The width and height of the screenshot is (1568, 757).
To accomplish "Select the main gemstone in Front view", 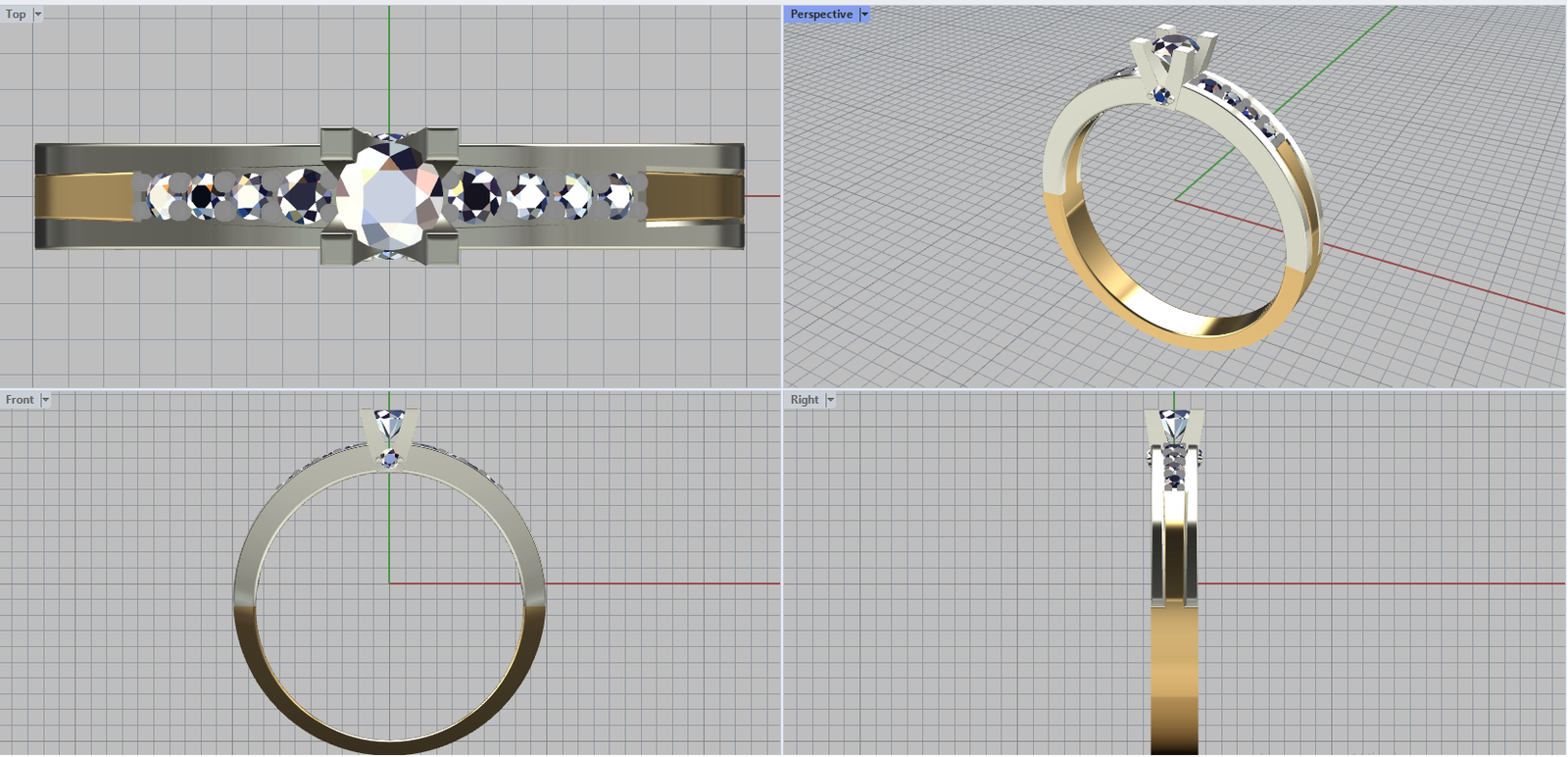I will (x=390, y=427).
